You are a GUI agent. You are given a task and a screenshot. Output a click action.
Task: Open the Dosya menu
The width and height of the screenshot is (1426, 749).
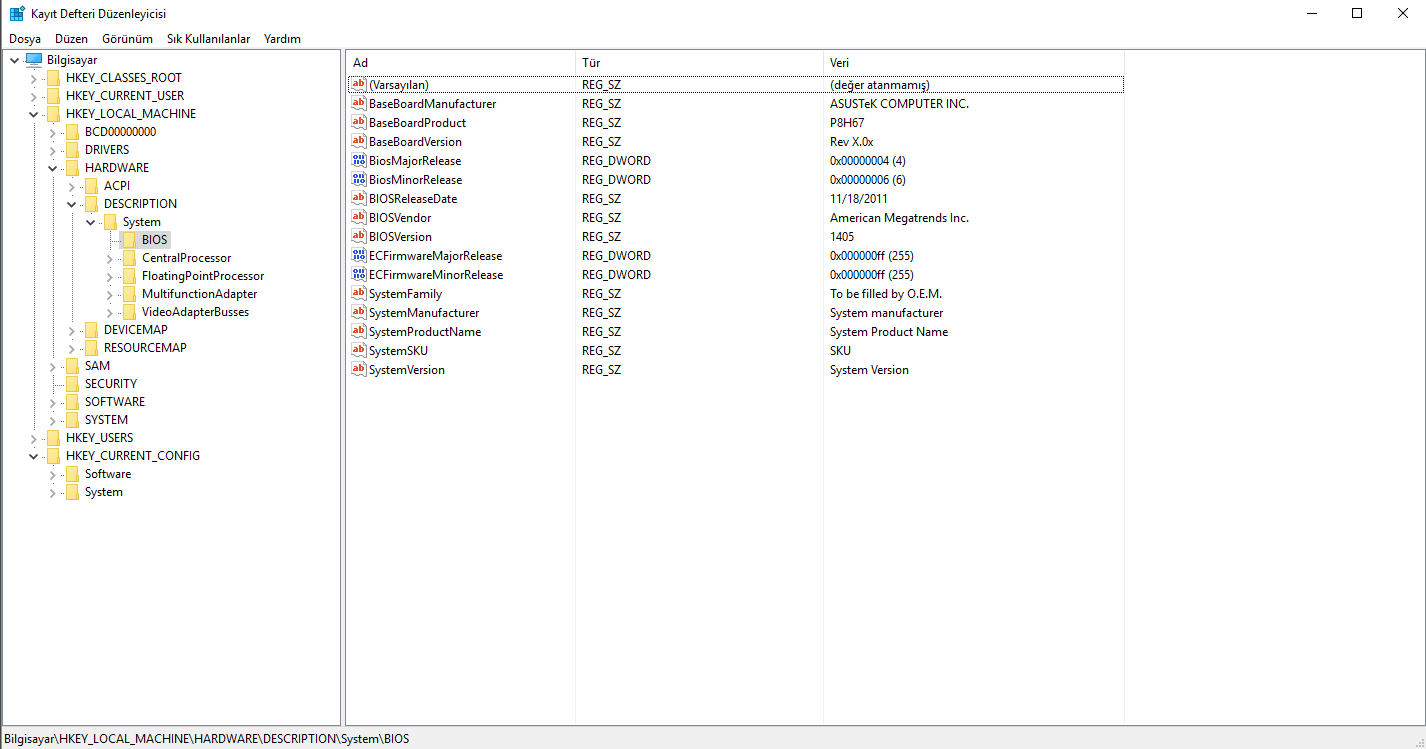coord(25,39)
